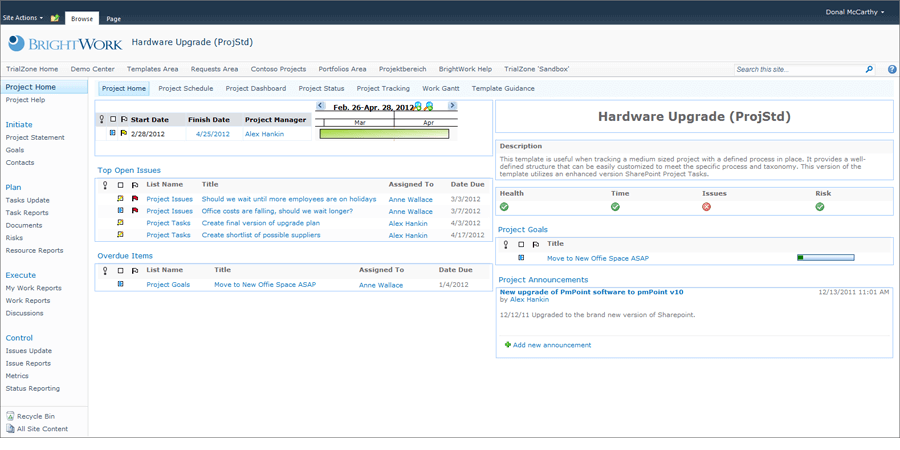Open My Work Reports in sidebar
The image size is (900, 450).
(33, 288)
